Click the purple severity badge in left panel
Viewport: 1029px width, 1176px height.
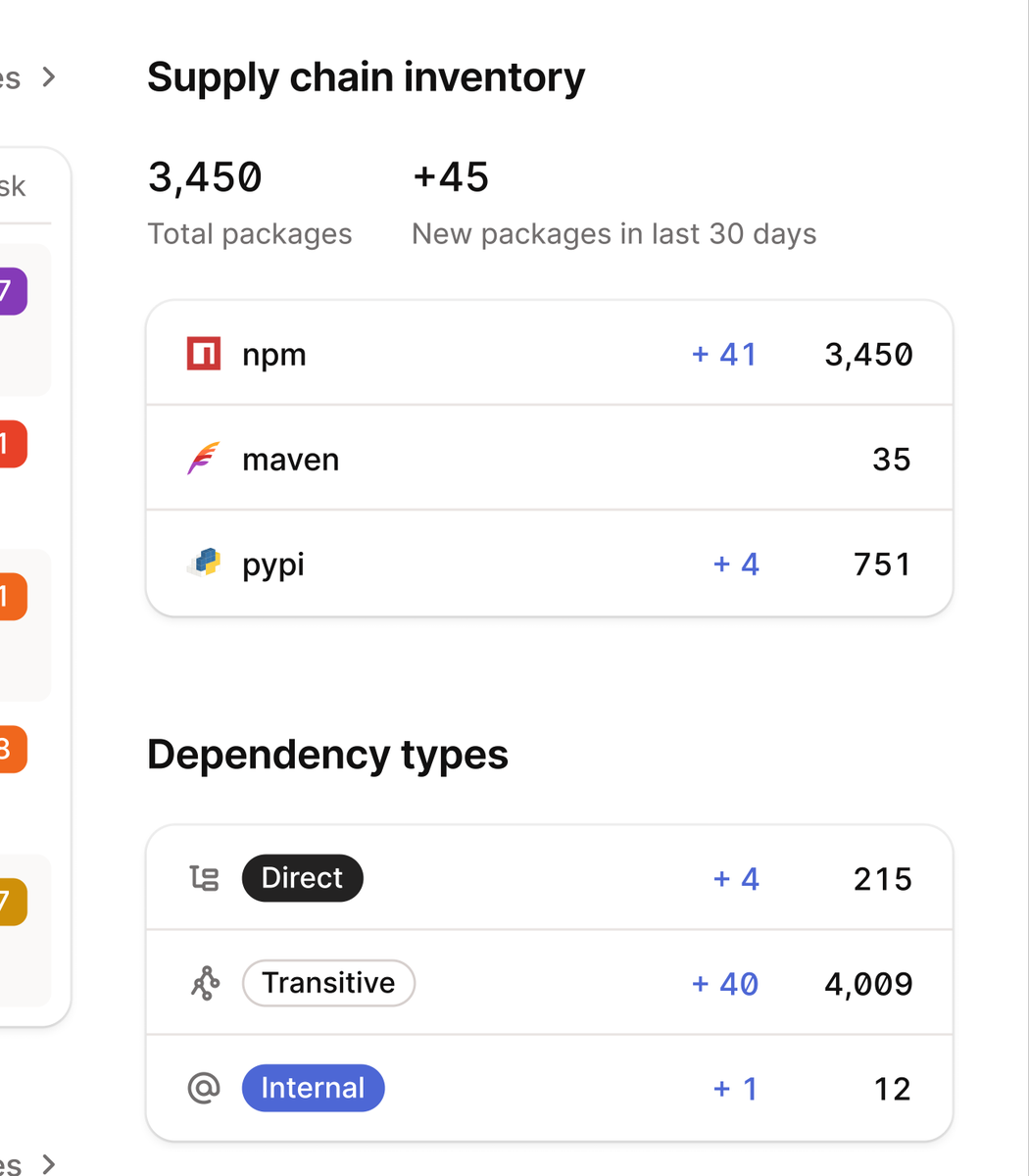tap(12, 291)
